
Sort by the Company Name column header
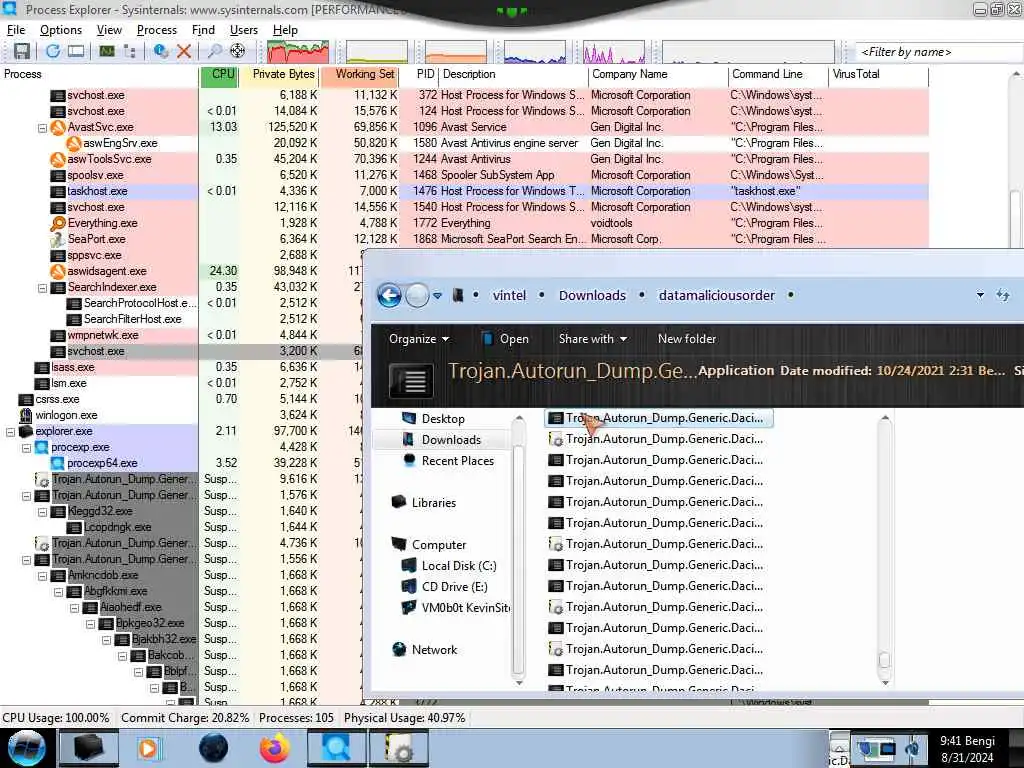coord(657,74)
